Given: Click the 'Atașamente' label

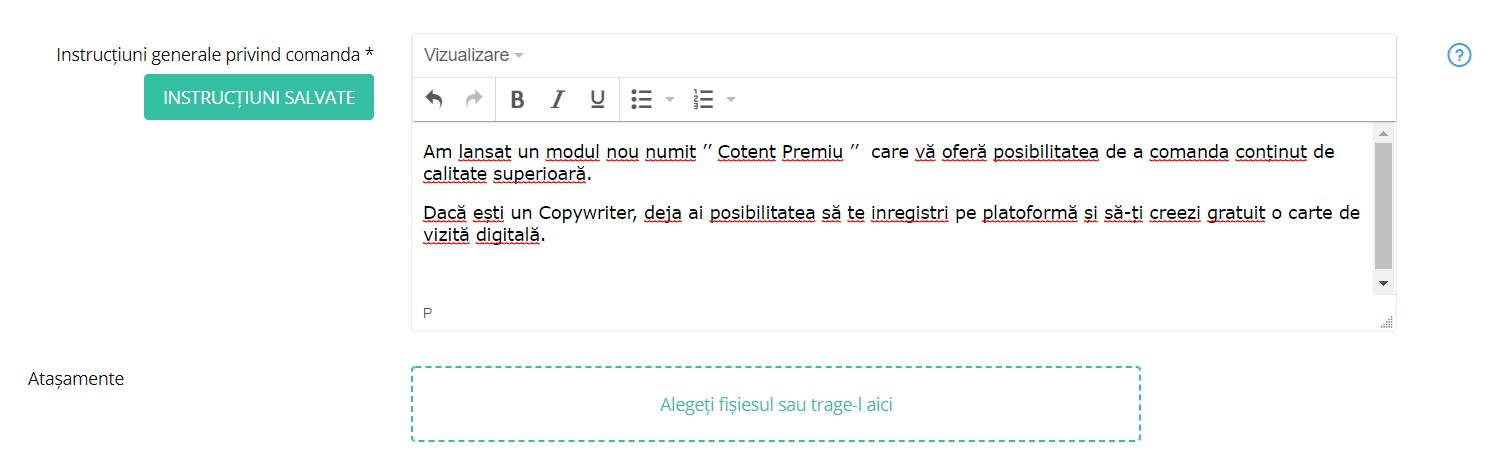Looking at the screenshot, I should [x=76, y=379].
